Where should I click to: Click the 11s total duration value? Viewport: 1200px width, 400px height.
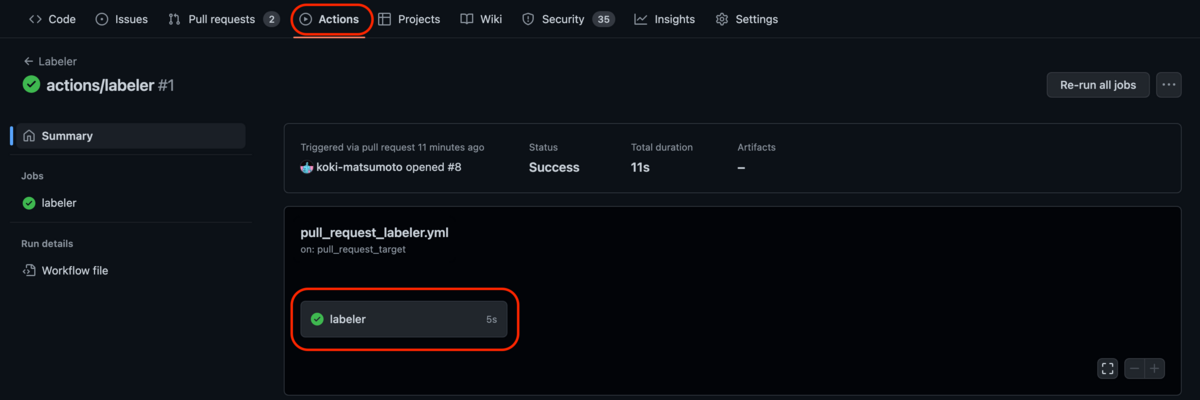[x=640, y=167]
